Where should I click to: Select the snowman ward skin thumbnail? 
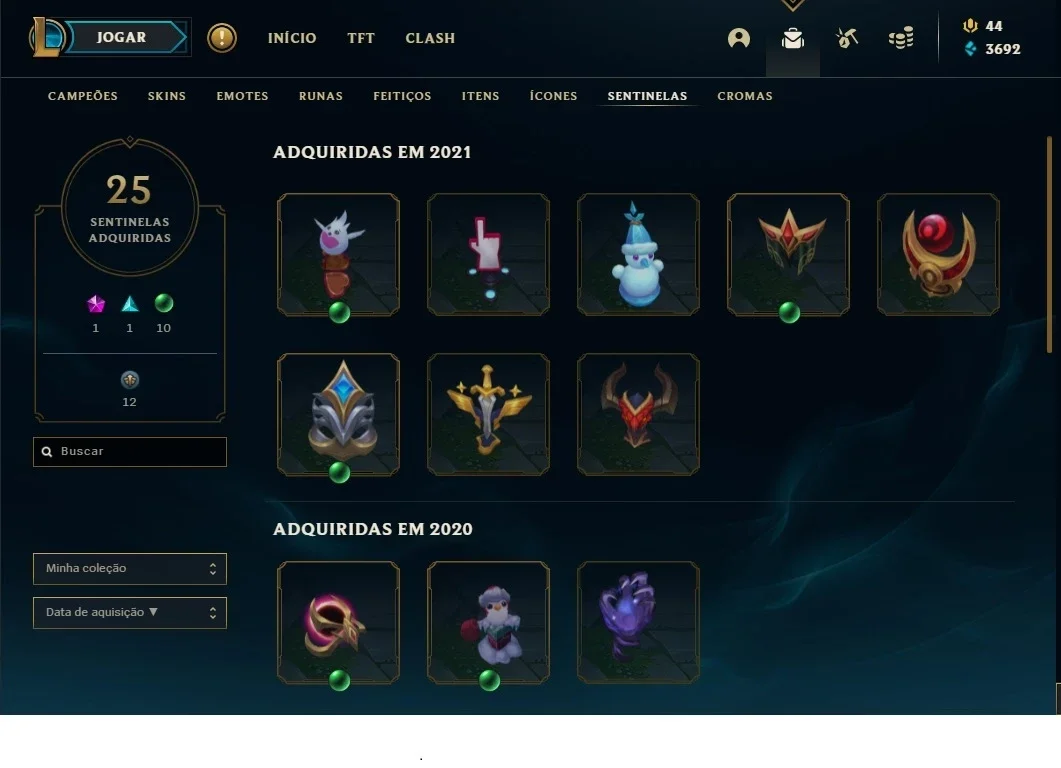coord(638,254)
